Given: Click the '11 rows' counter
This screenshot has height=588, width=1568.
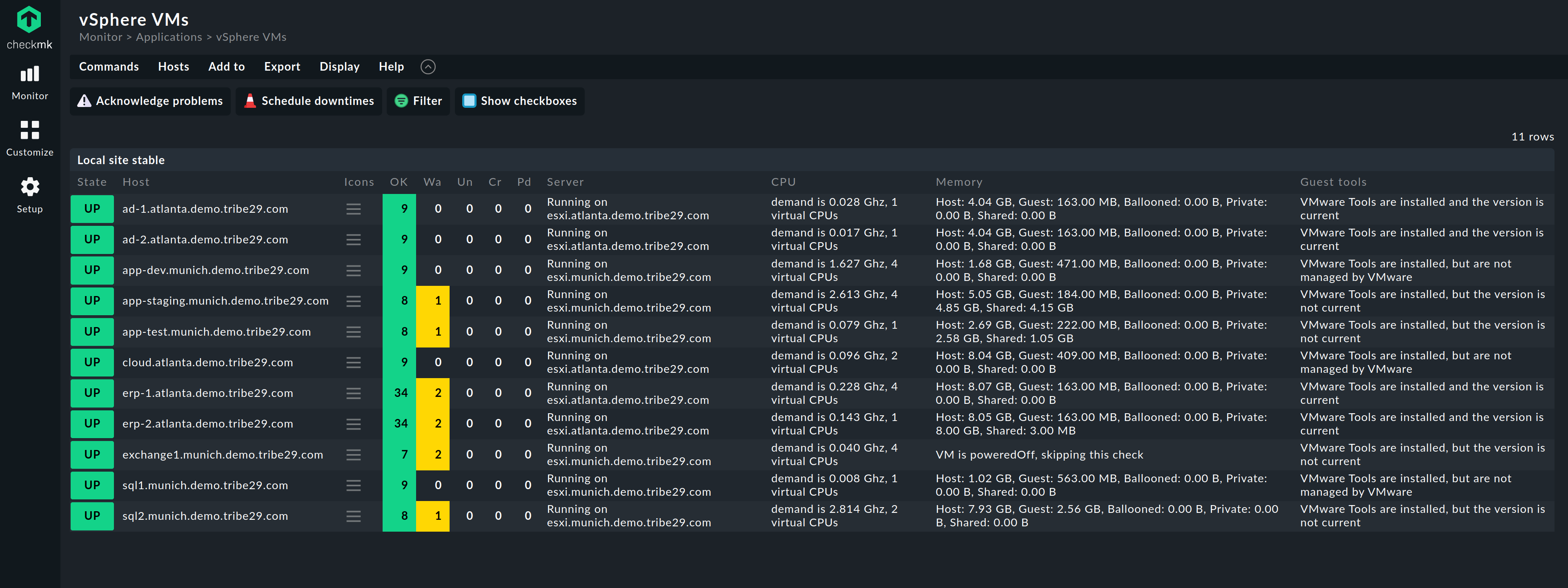Looking at the screenshot, I should [1532, 137].
